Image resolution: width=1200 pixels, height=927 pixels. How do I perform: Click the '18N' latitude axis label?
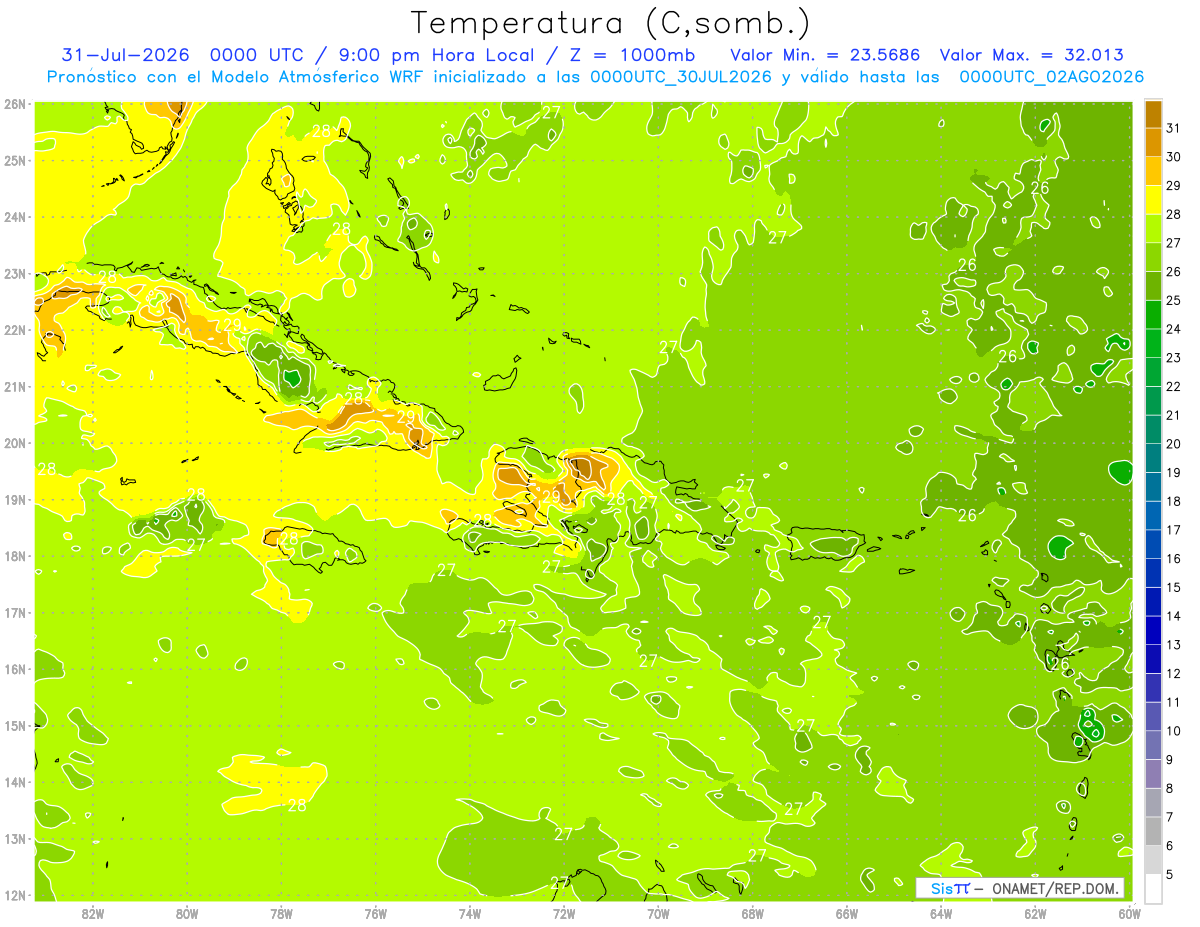pos(14,556)
